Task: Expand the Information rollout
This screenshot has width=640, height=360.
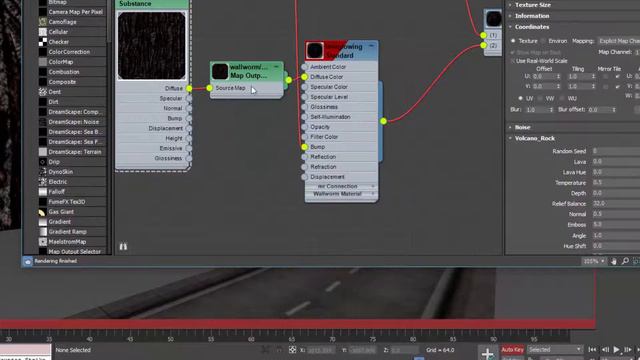Action: click(532, 16)
